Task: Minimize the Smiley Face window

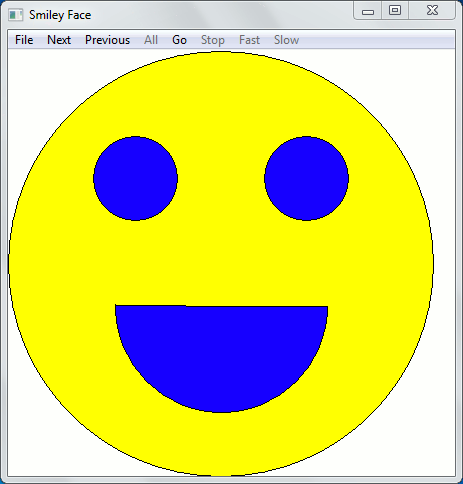Action: tap(368, 11)
